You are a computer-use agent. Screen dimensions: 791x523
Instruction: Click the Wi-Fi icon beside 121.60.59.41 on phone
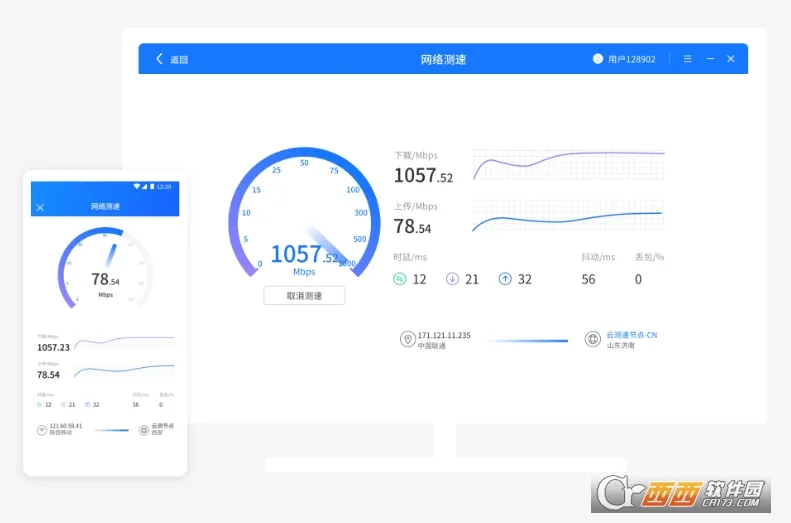42,430
